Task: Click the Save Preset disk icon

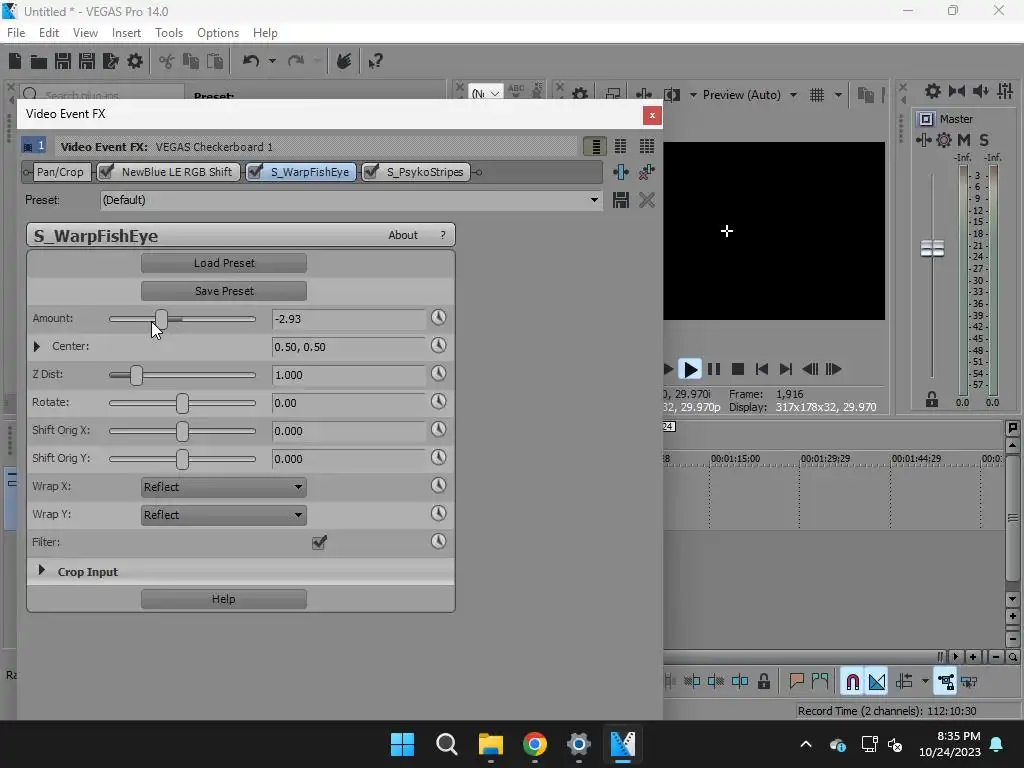Action: point(620,200)
